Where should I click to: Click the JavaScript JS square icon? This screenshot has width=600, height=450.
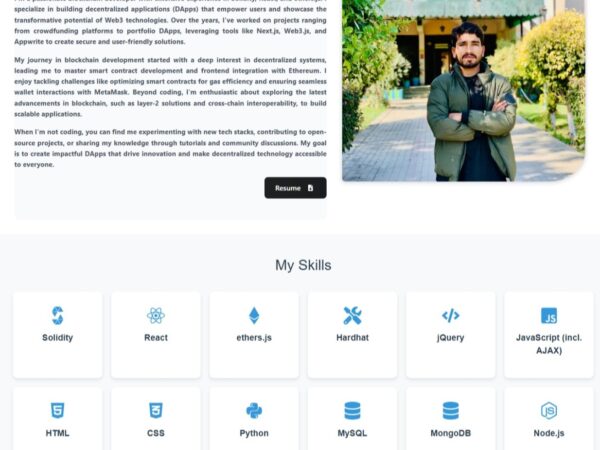pyautogui.click(x=549, y=316)
